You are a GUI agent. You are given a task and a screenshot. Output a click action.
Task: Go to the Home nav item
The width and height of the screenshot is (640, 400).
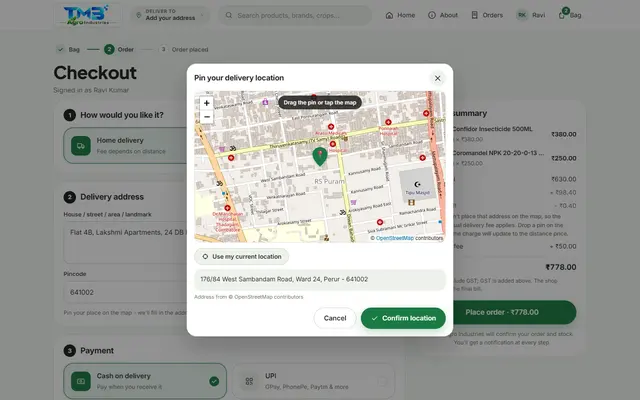click(x=400, y=15)
